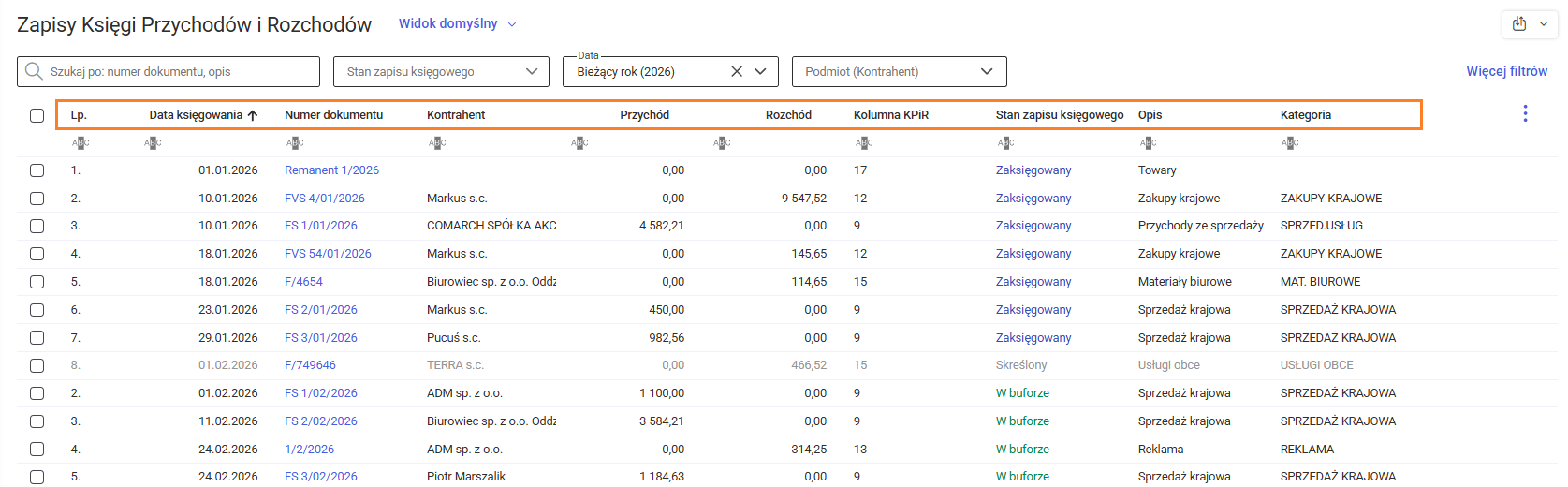Click the magnifier icon in search box
This screenshot has height=487, width=1568.
pyautogui.click(x=35, y=72)
